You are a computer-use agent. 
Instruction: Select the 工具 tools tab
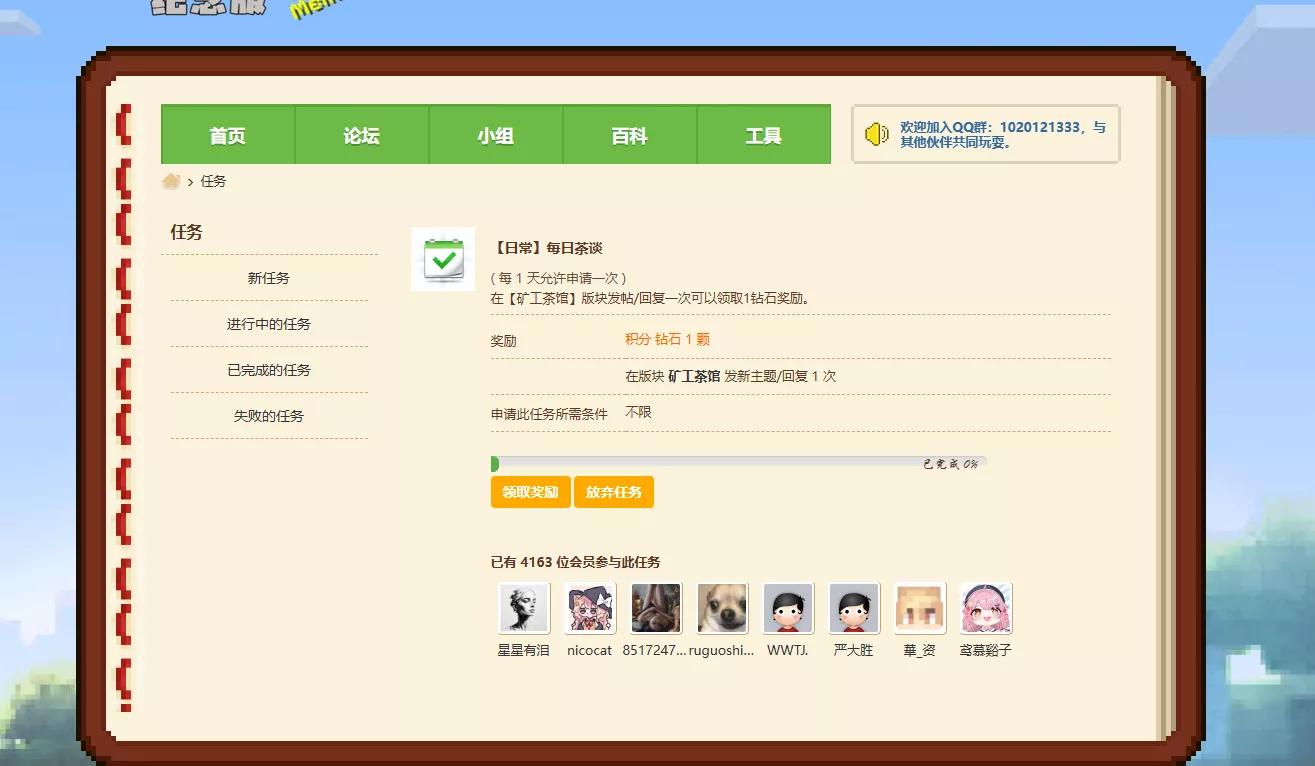click(x=764, y=136)
